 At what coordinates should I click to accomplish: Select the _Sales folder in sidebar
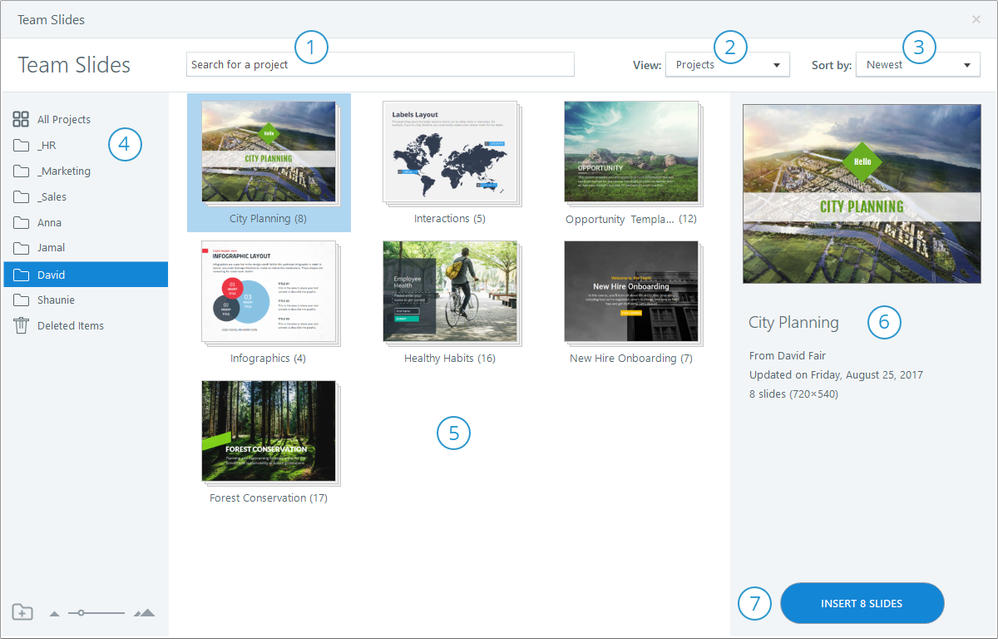[52, 197]
